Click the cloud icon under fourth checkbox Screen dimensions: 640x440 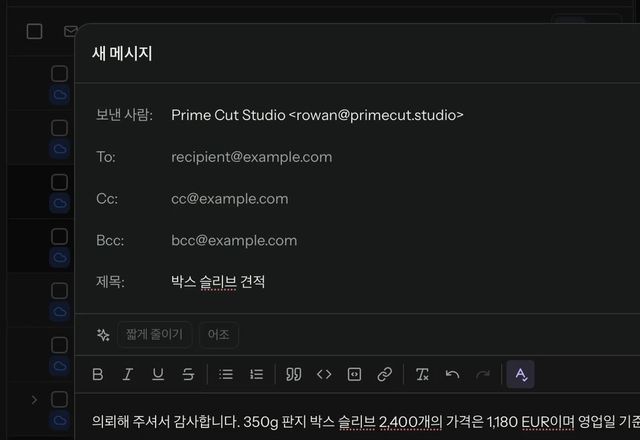[x=60, y=258]
